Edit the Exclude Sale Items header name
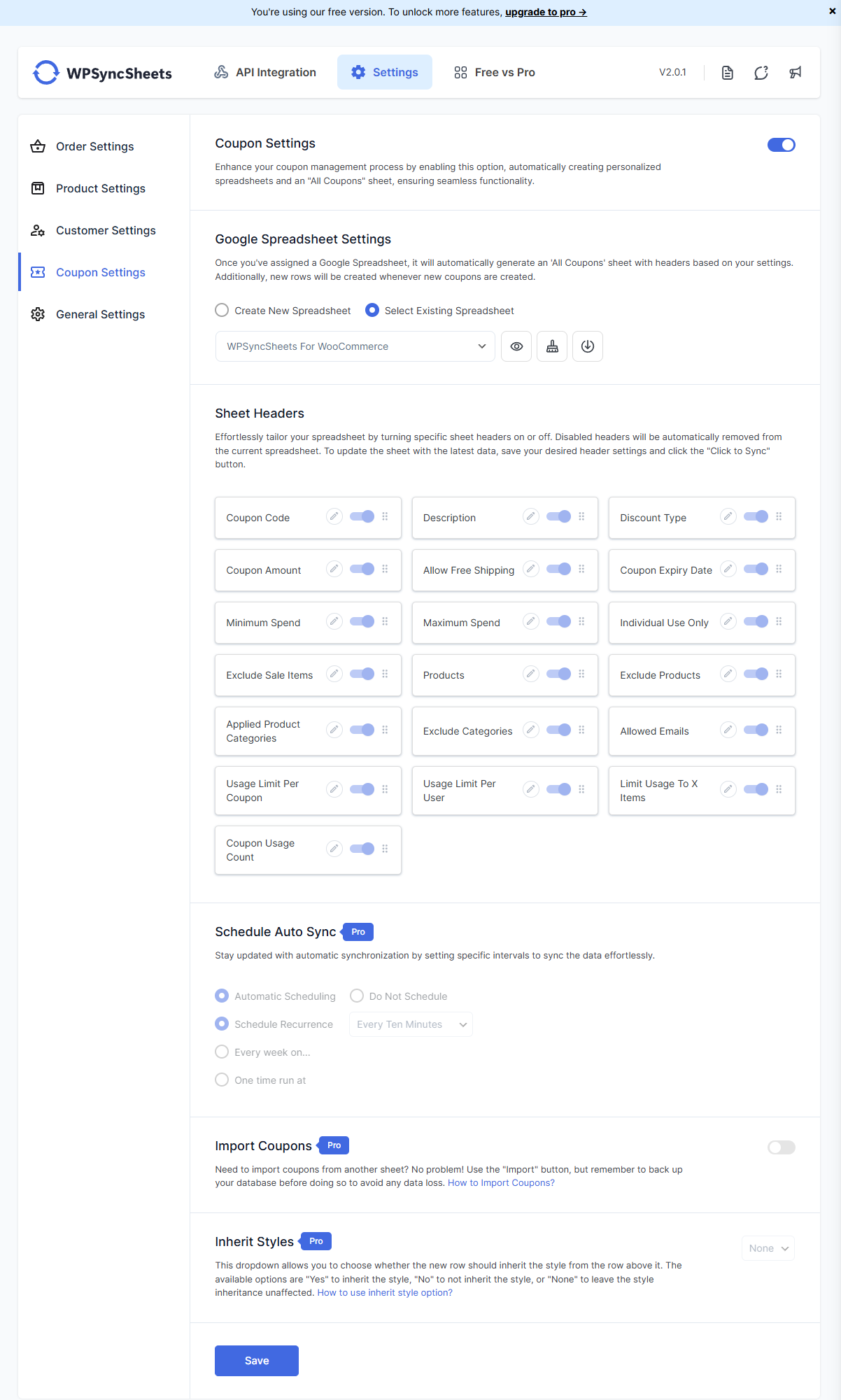841x1400 pixels. [334, 674]
